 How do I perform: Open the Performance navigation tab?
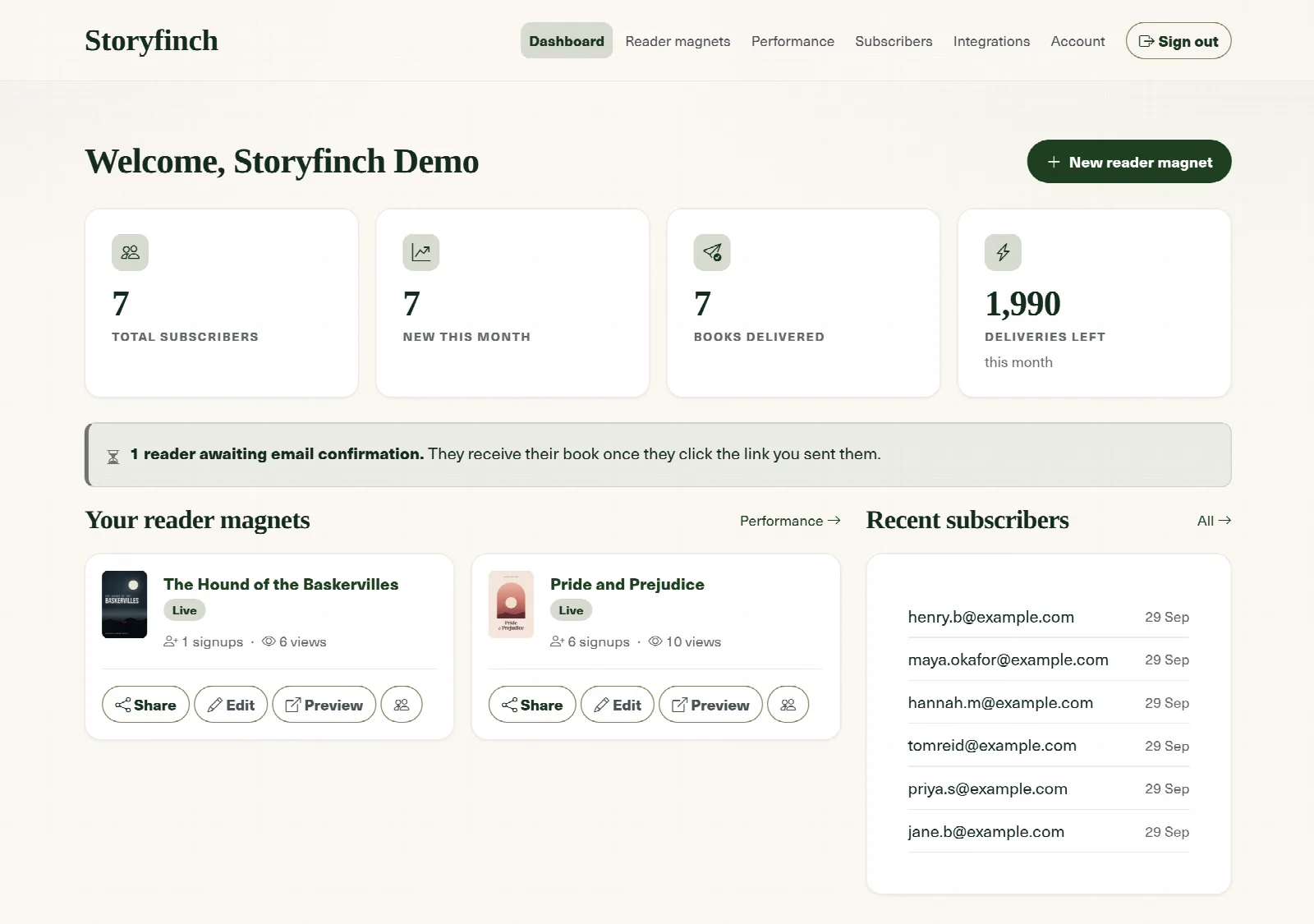point(793,41)
